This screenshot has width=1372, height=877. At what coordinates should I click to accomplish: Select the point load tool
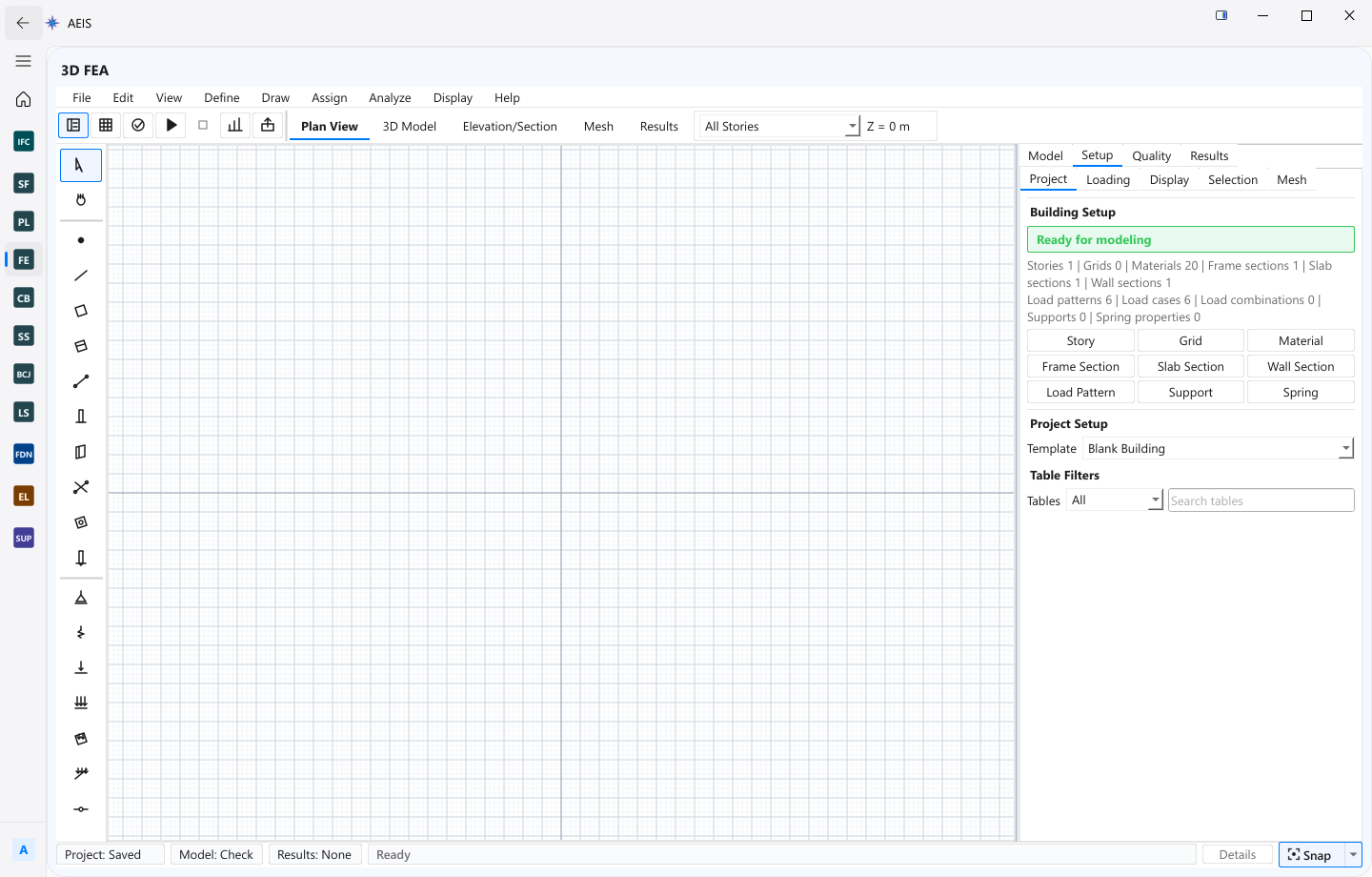click(x=81, y=668)
